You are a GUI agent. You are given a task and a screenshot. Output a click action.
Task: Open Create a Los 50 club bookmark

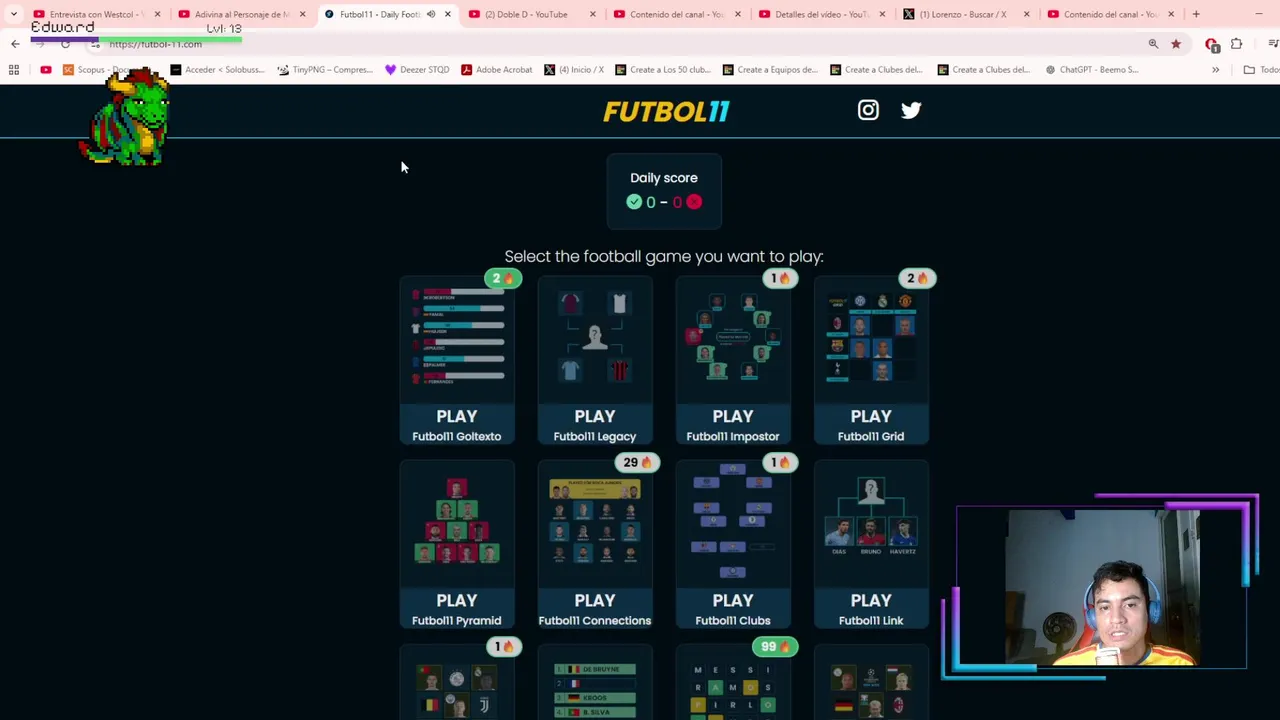663,70
